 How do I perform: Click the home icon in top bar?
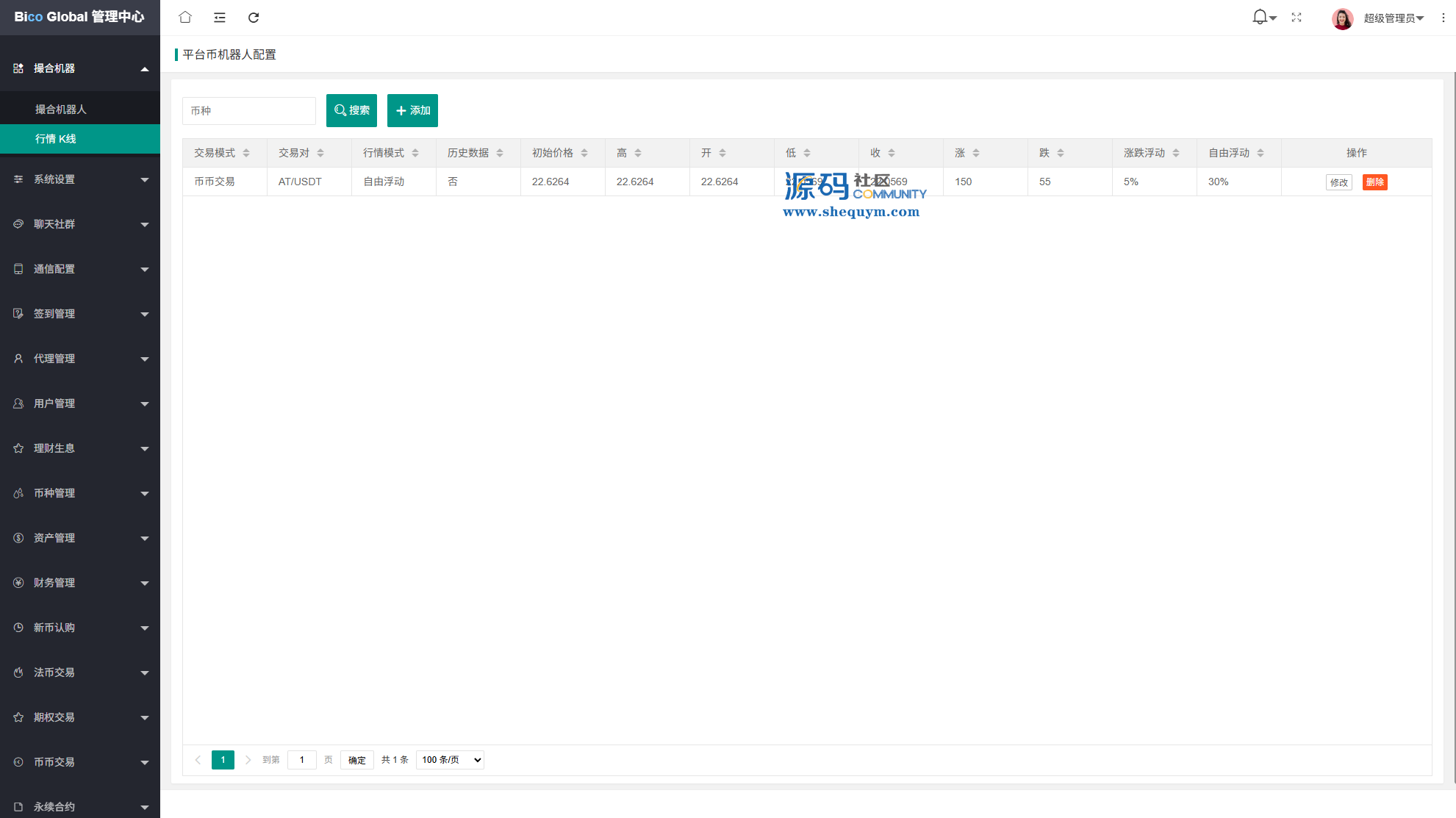(x=185, y=18)
